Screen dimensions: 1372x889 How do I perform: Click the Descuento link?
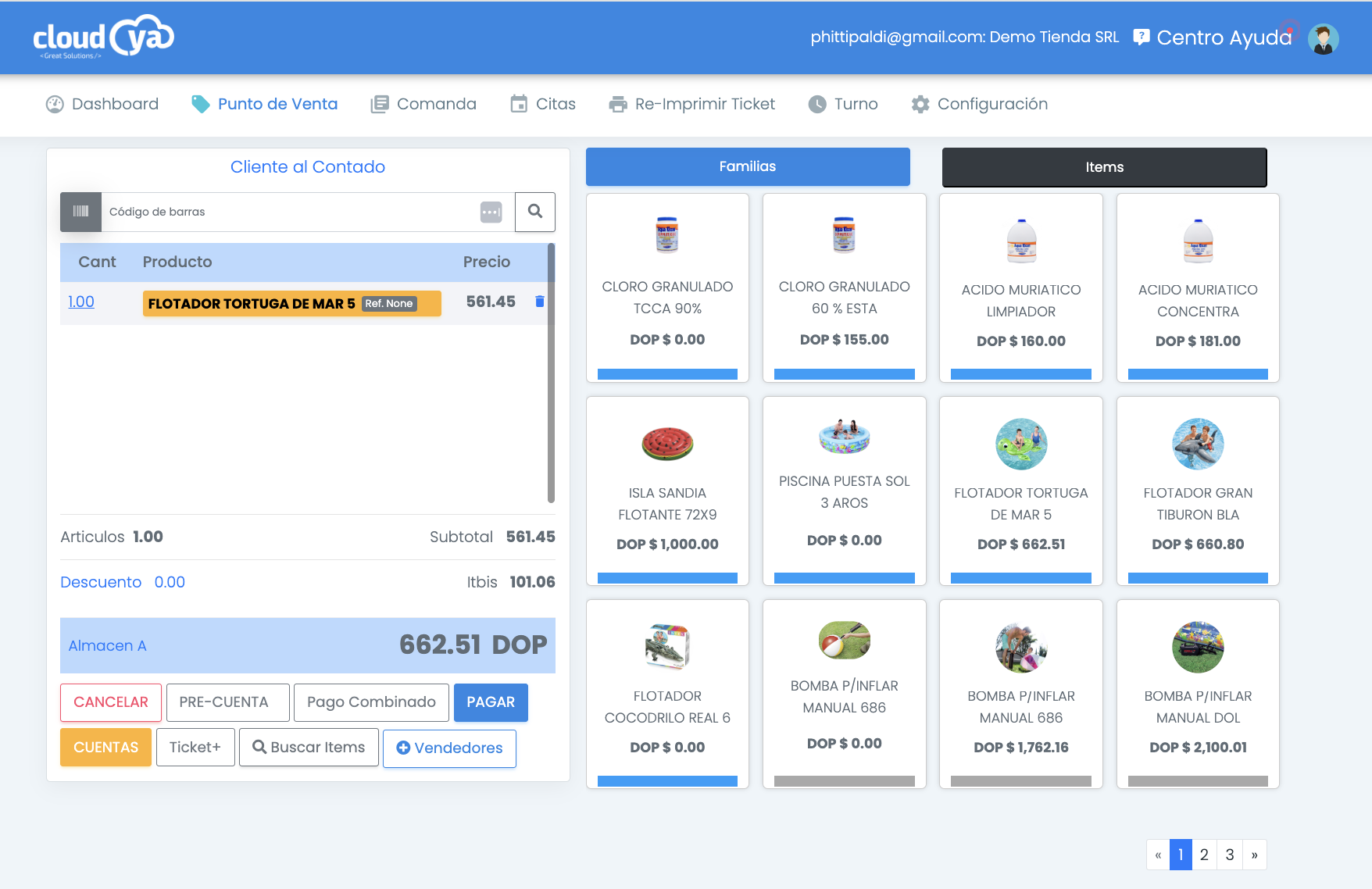101,582
